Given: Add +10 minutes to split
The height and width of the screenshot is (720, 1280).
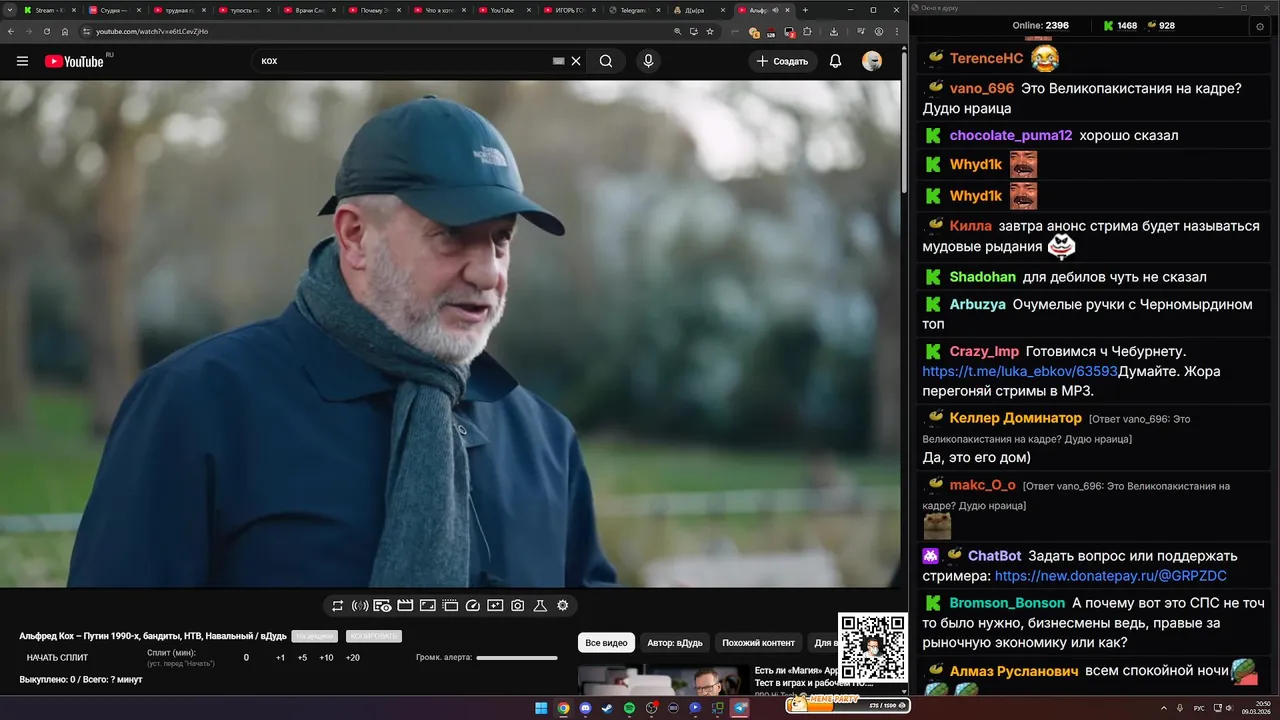Looking at the screenshot, I should click(x=326, y=658).
